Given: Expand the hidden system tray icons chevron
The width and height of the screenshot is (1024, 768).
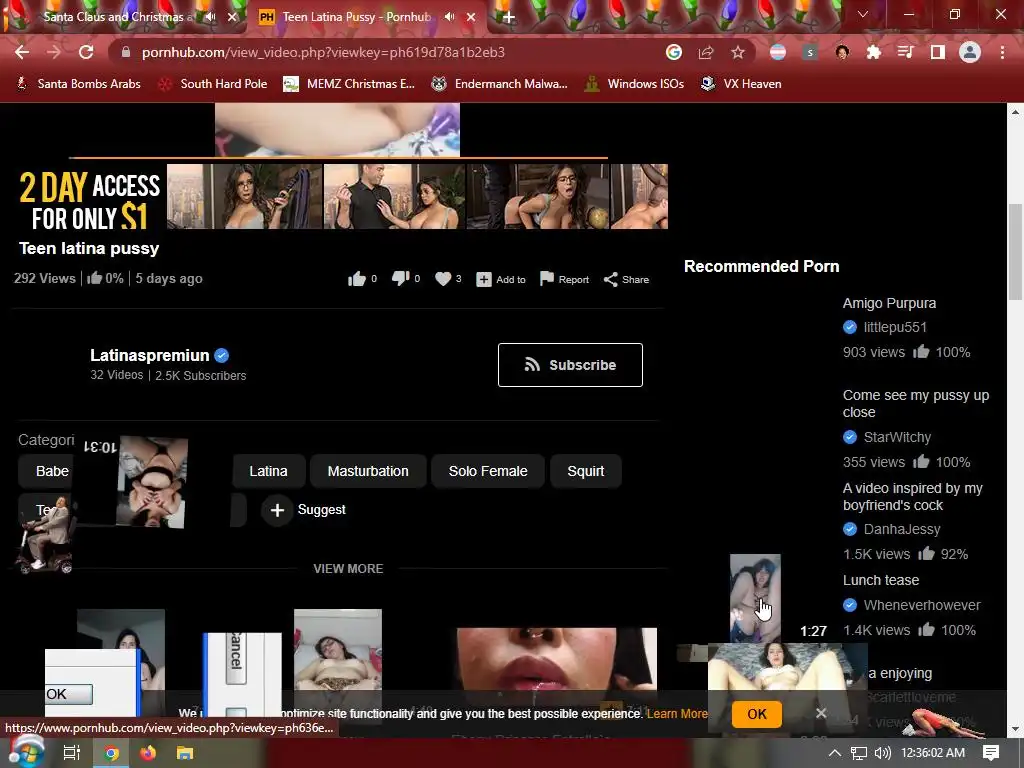Looking at the screenshot, I should [835, 753].
